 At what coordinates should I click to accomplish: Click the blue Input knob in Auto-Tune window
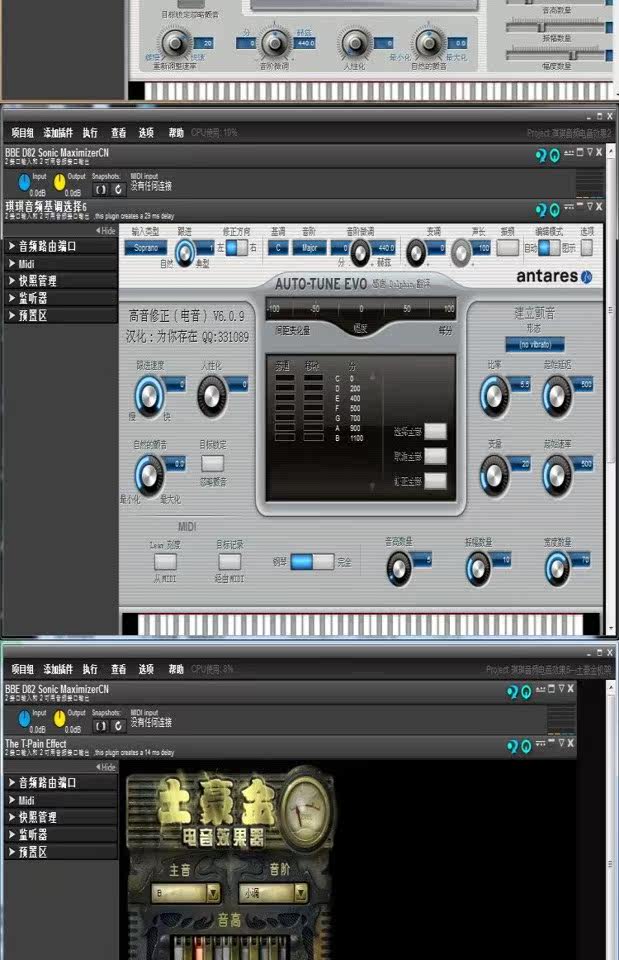pos(24,182)
